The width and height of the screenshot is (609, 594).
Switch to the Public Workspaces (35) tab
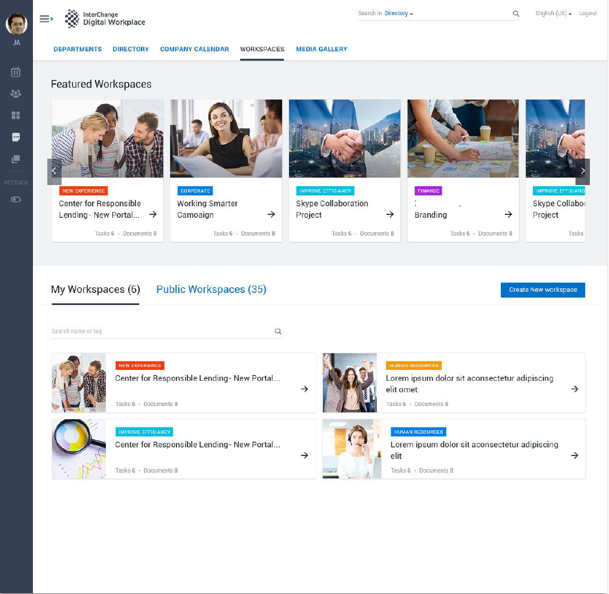[211, 289]
